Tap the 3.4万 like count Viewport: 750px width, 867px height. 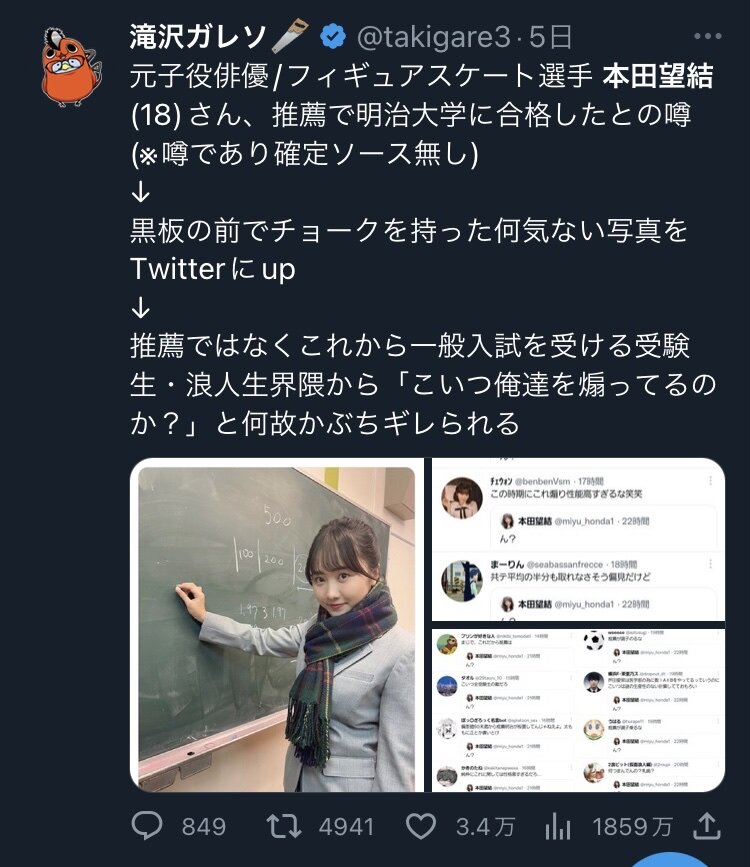point(485,827)
